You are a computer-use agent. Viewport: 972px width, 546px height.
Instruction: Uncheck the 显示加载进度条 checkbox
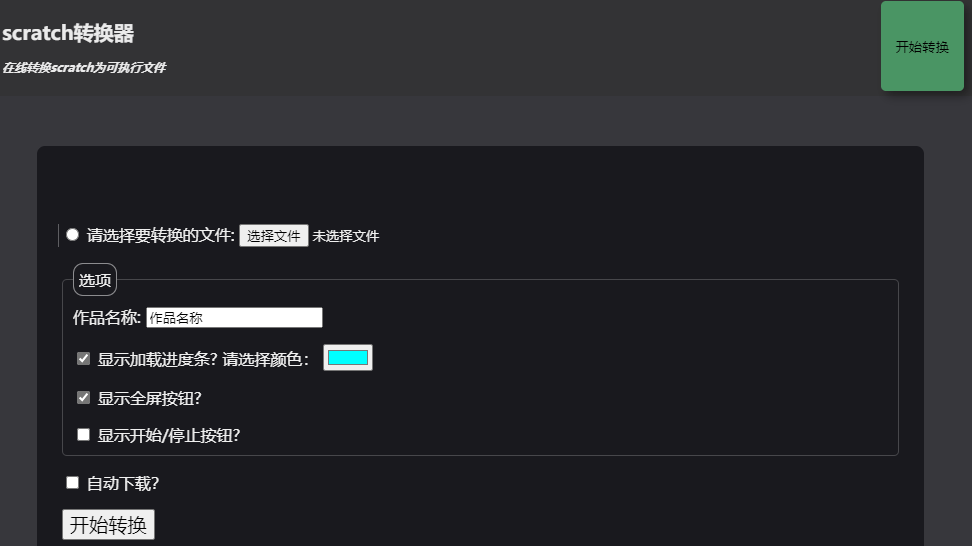tap(84, 359)
